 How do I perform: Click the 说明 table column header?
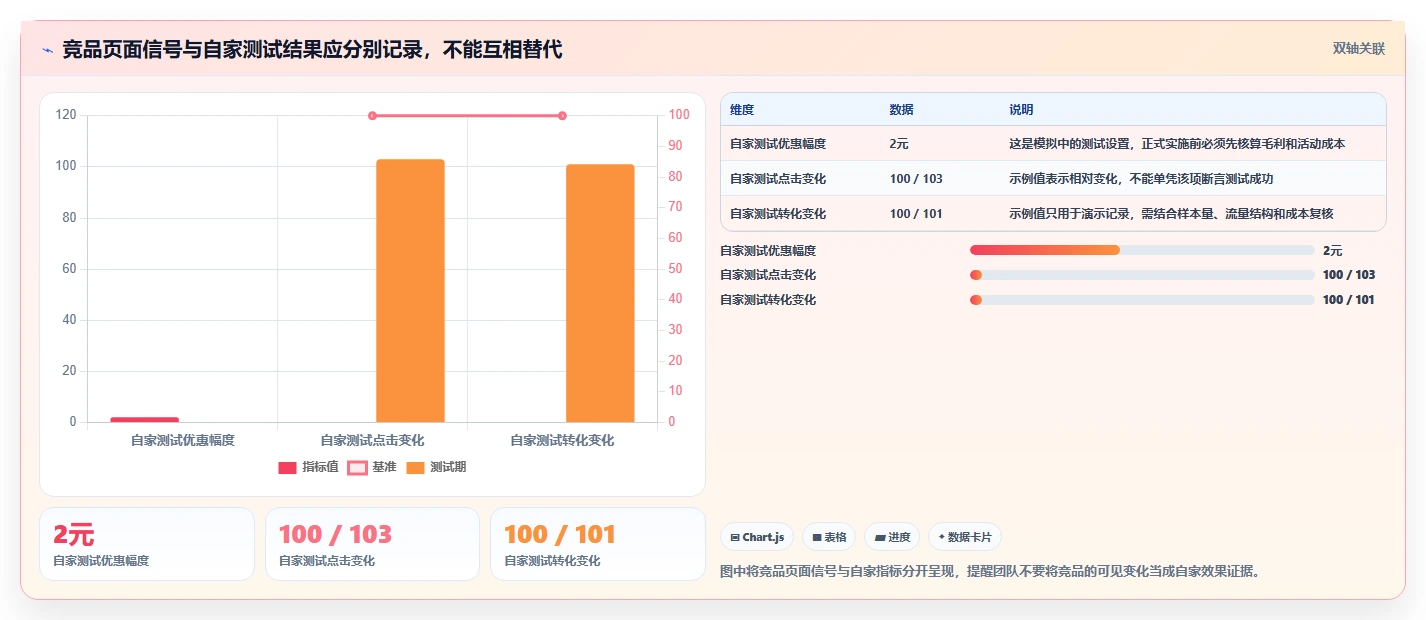pyautogui.click(x=1021, y=110)
